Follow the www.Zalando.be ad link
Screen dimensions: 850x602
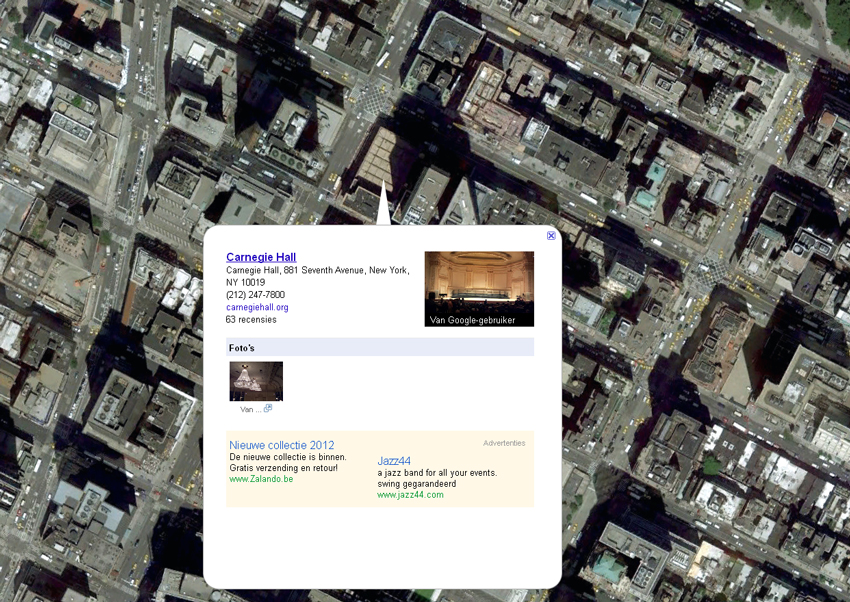(x=261, y=479)
